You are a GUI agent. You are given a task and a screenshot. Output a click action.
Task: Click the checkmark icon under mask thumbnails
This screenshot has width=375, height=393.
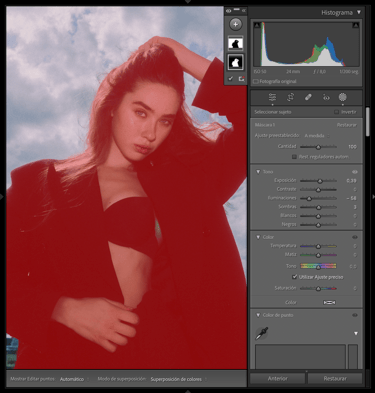[230, 79]
